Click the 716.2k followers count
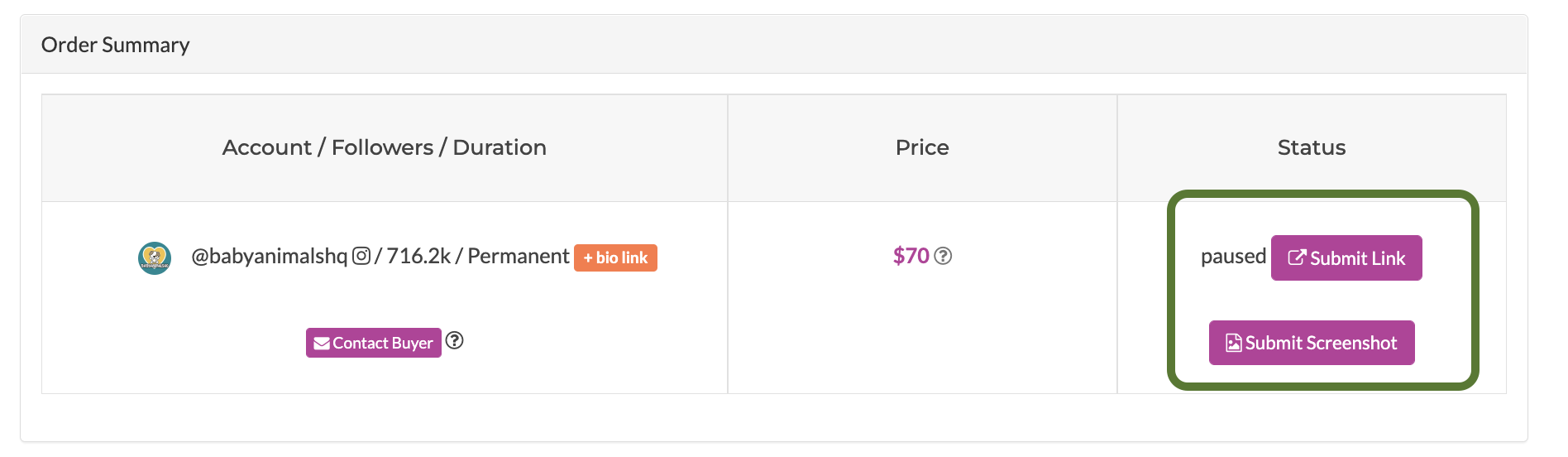This screenshot has height=457, width=1568. 418,256
